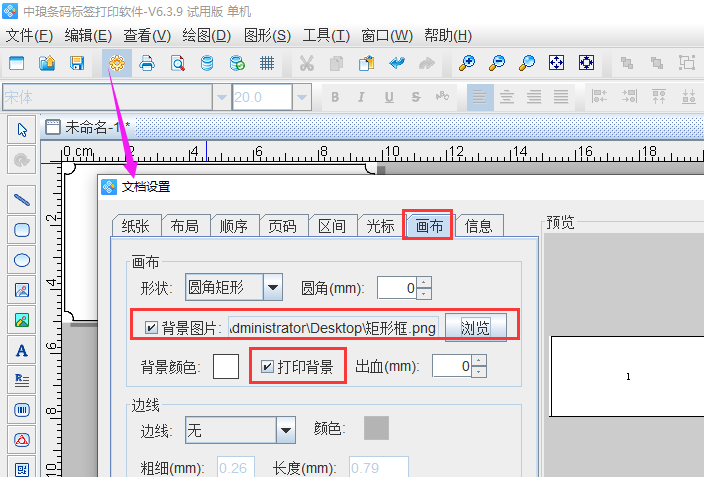Expand the 边线 border dropdown
The width and height of the screenshot is (704, 477).
pos(285,430)
